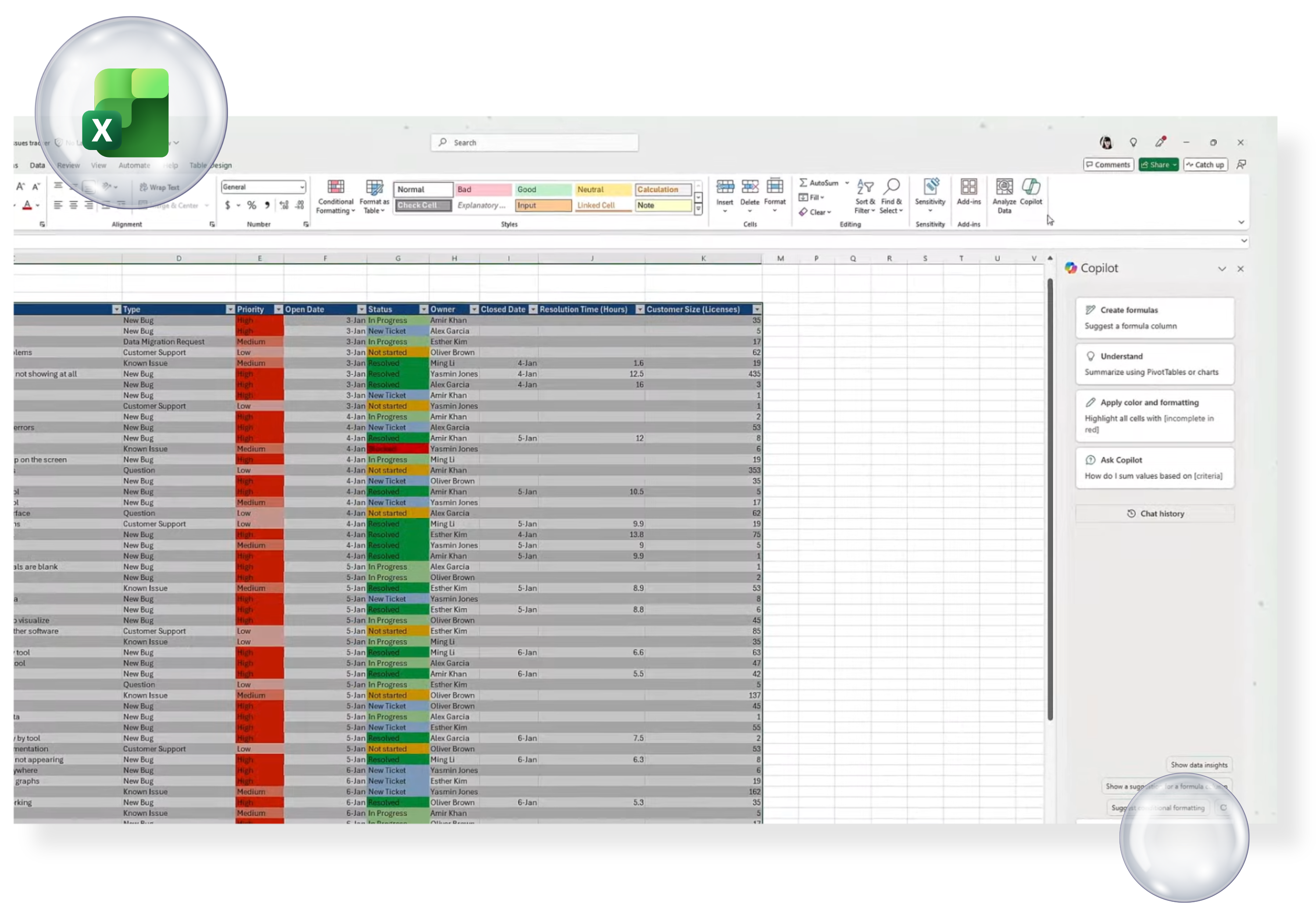The height and width of the screenshot is (914, 1316).
Task: Open the Copilot ribbon button
Action: [1030, 192]
